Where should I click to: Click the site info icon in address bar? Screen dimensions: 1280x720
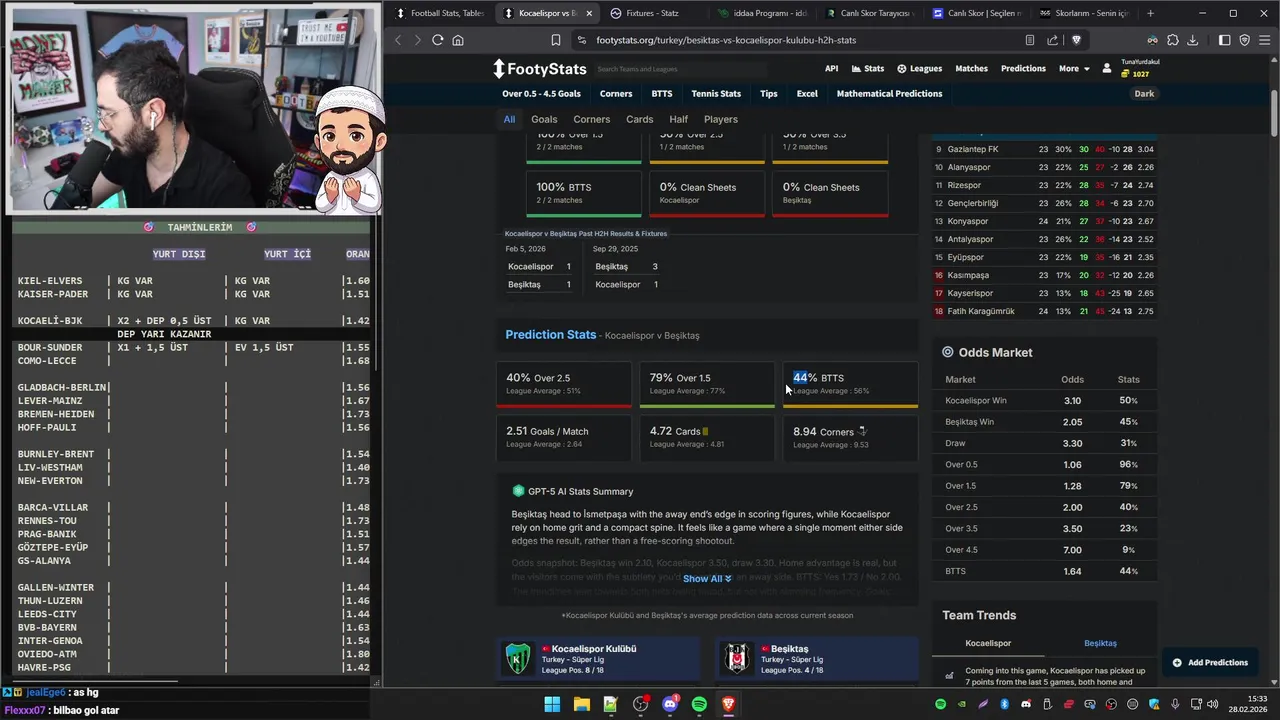coord(582,40)
